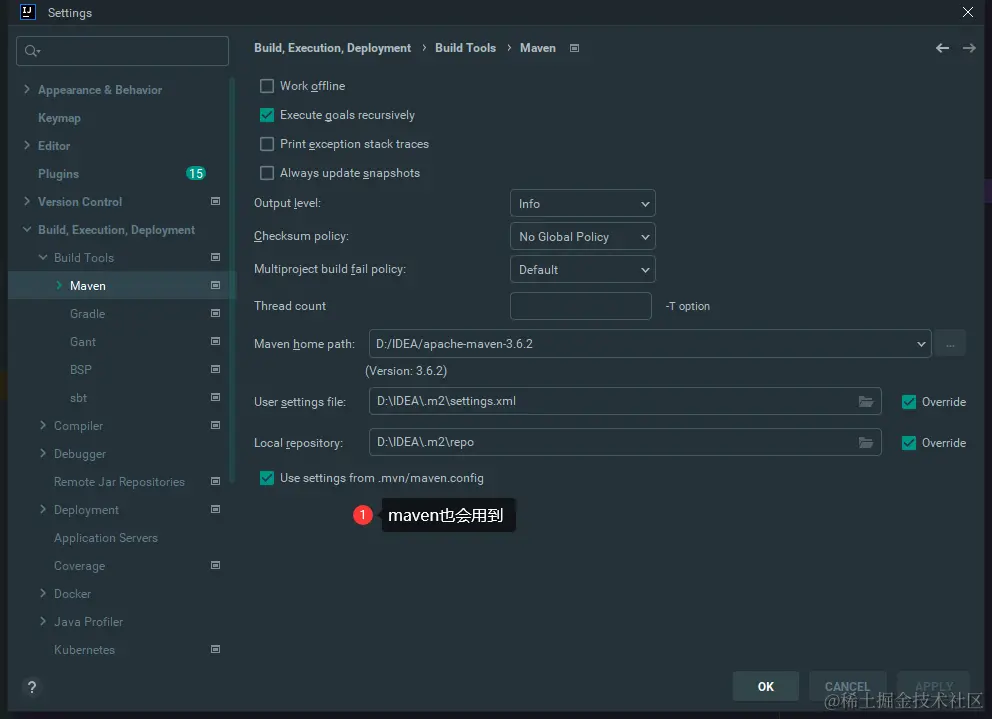Go forward with the right arrow

point(969,48)
